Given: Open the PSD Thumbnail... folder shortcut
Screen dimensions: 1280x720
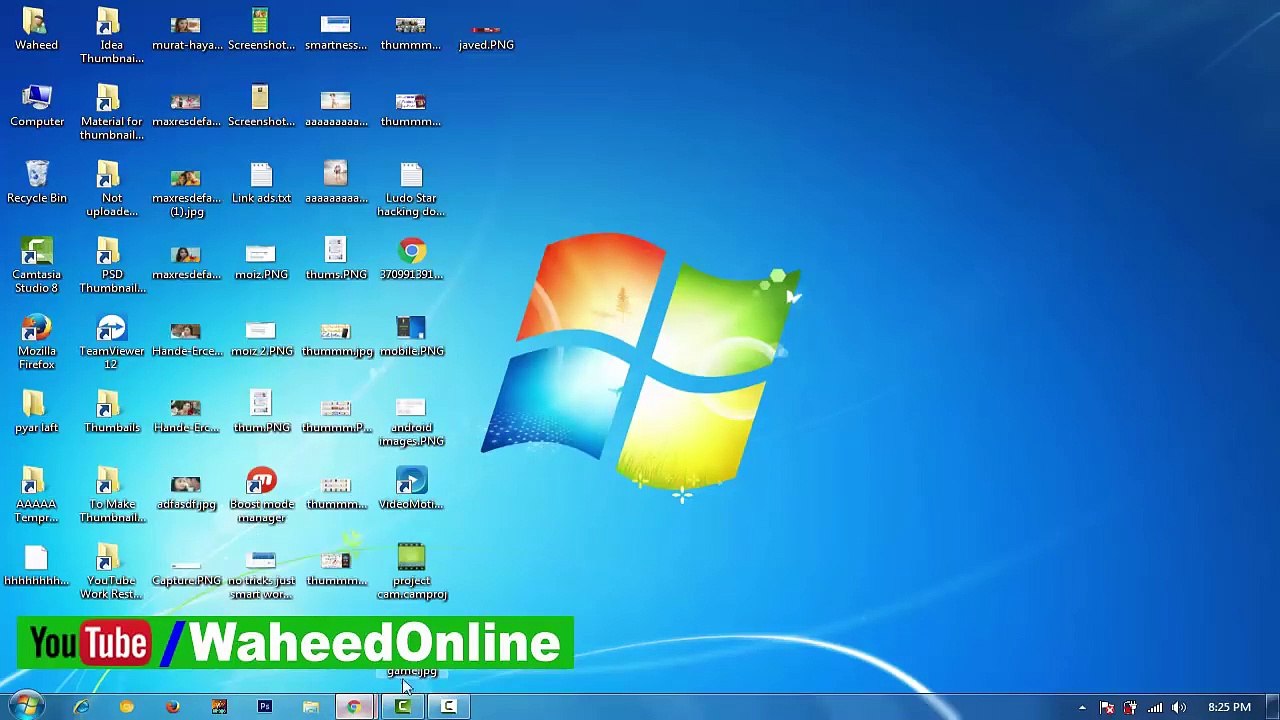Looking at the screenshot, I should coord(111,265).
